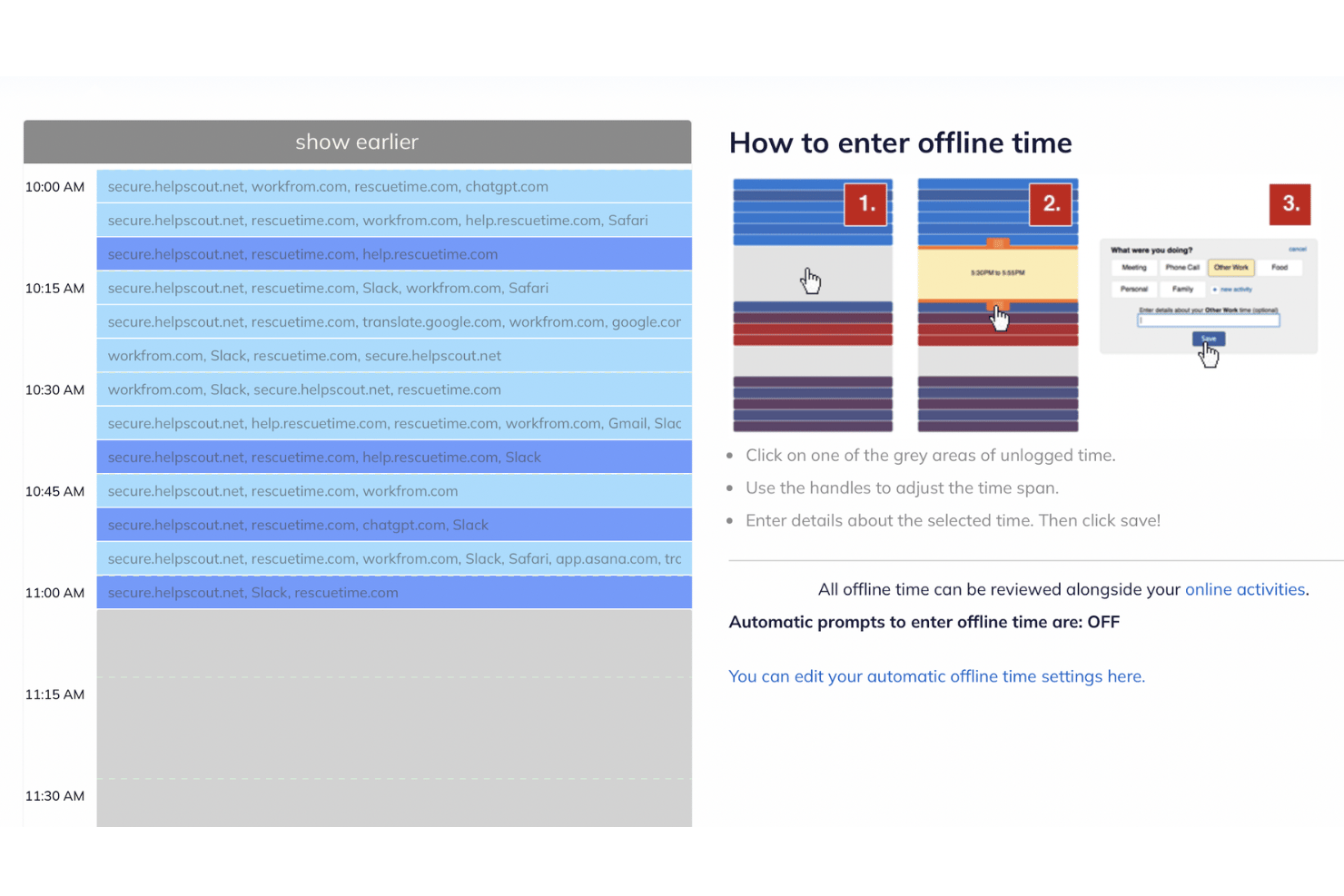This screenshot has width=1344, height=896.
Task: Click 'Automatic prompts to enter offline time are: OFF'
Action: (924, 622)
